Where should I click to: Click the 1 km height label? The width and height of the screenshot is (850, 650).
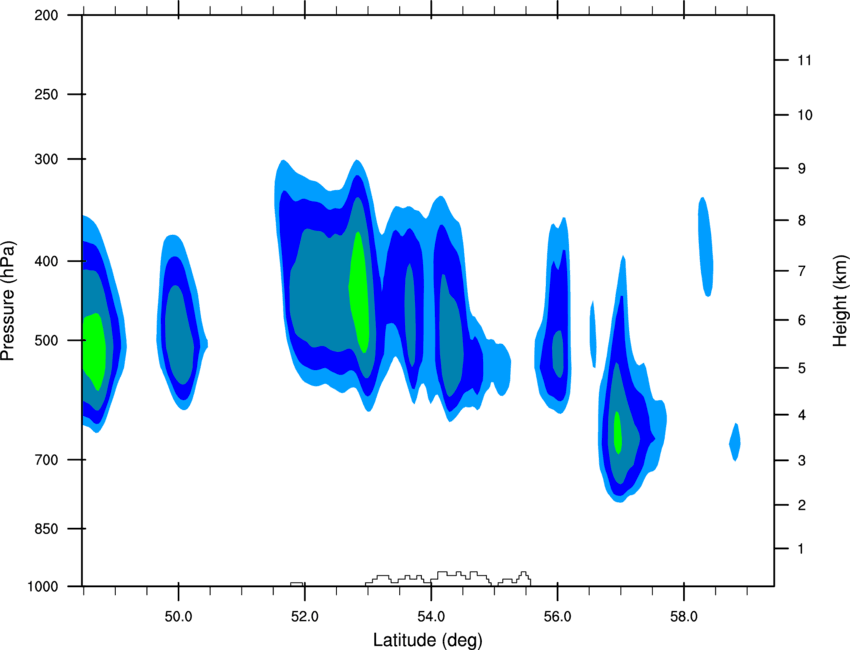coord(801,549)
